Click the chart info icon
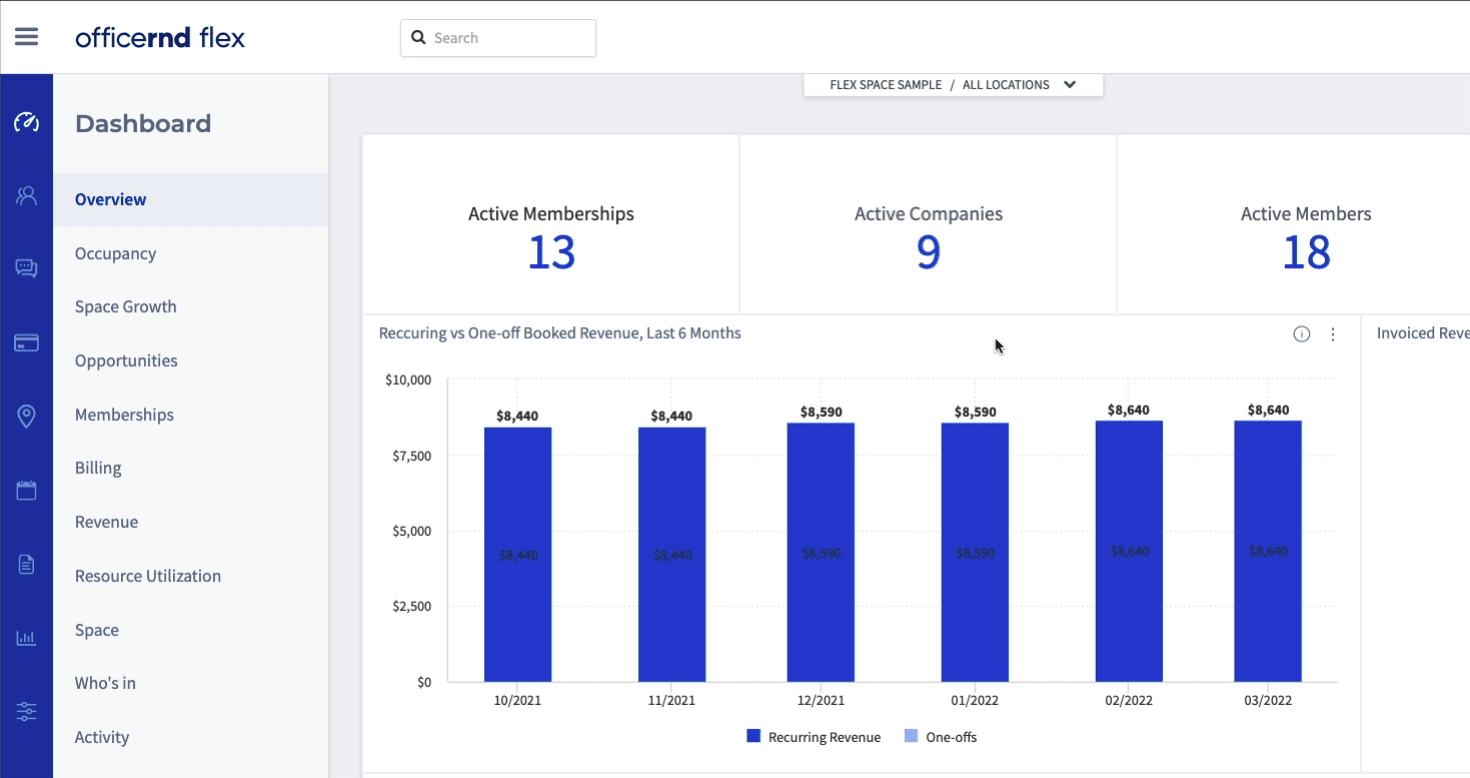1470x778 pixels. coord(1301,334)
